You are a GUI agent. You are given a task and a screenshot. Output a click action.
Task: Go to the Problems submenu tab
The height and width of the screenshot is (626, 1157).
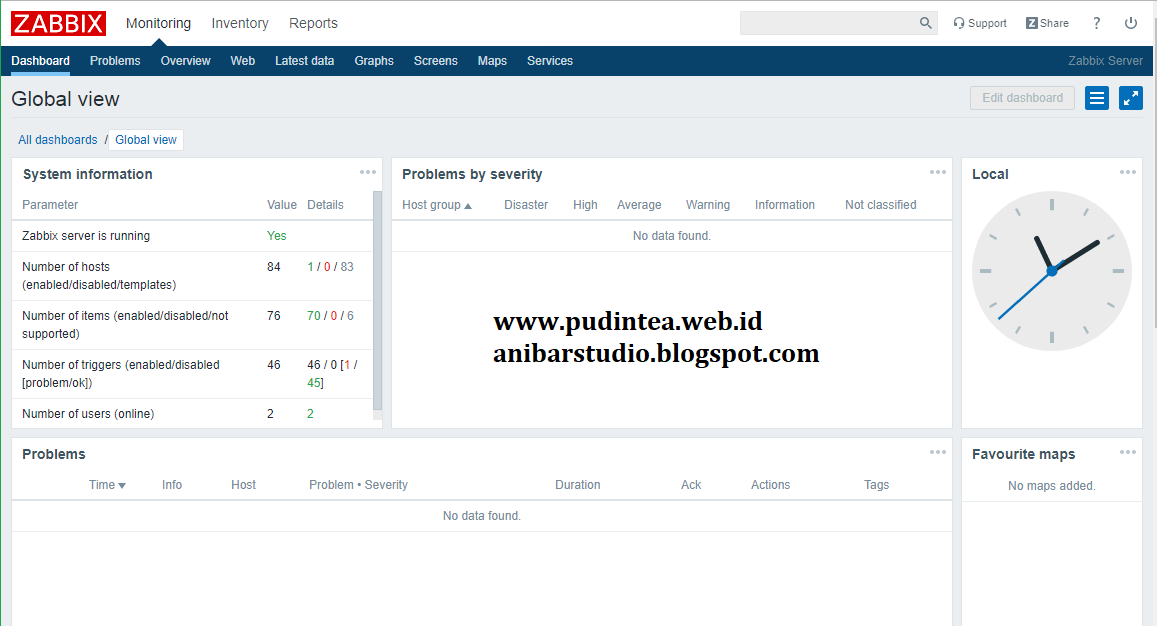point(115,61)
